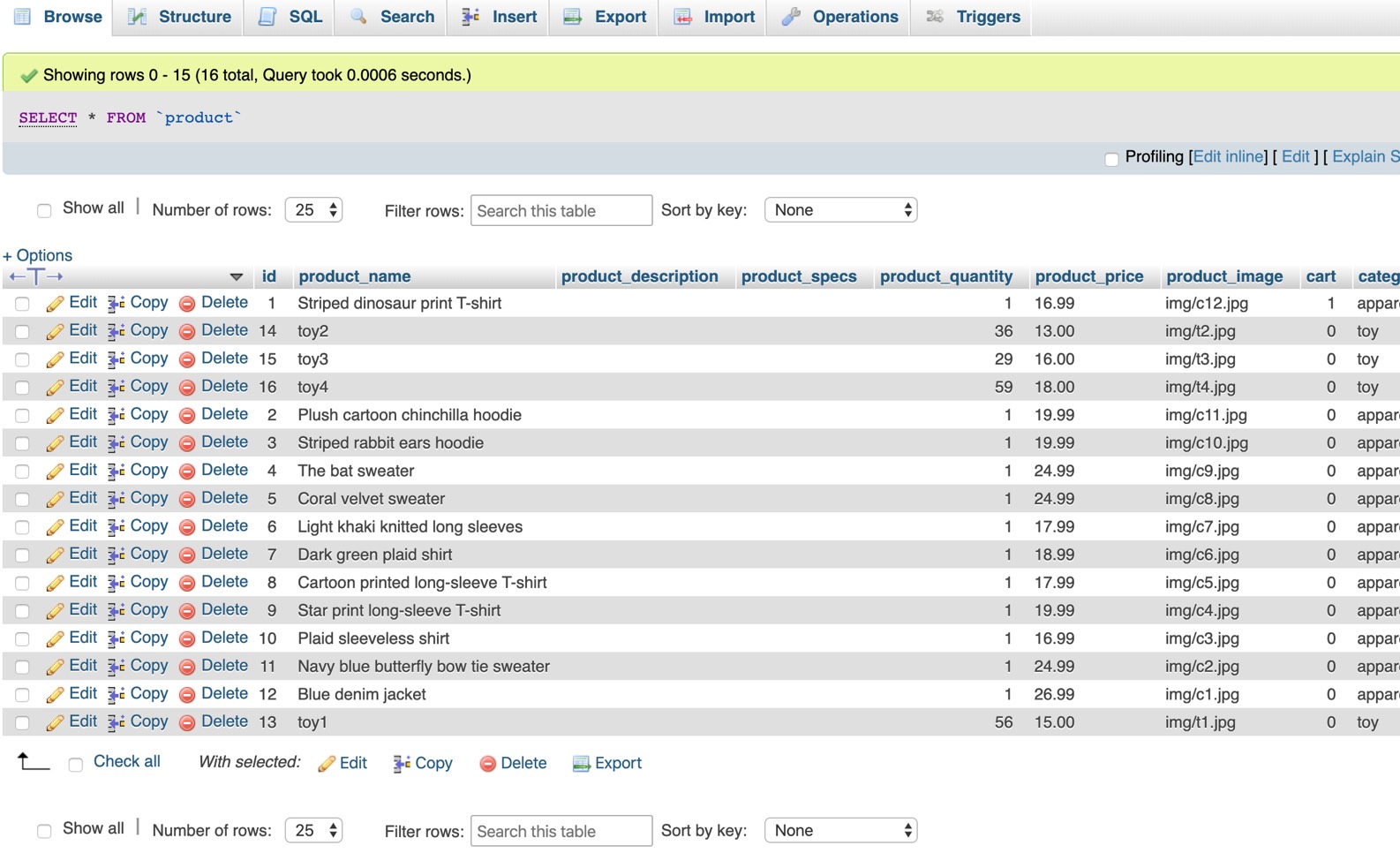The image size is (1400, 853).
Task: Open the top Number of rows dropdown
Action: pyautogui.click(x=313, y=210)
